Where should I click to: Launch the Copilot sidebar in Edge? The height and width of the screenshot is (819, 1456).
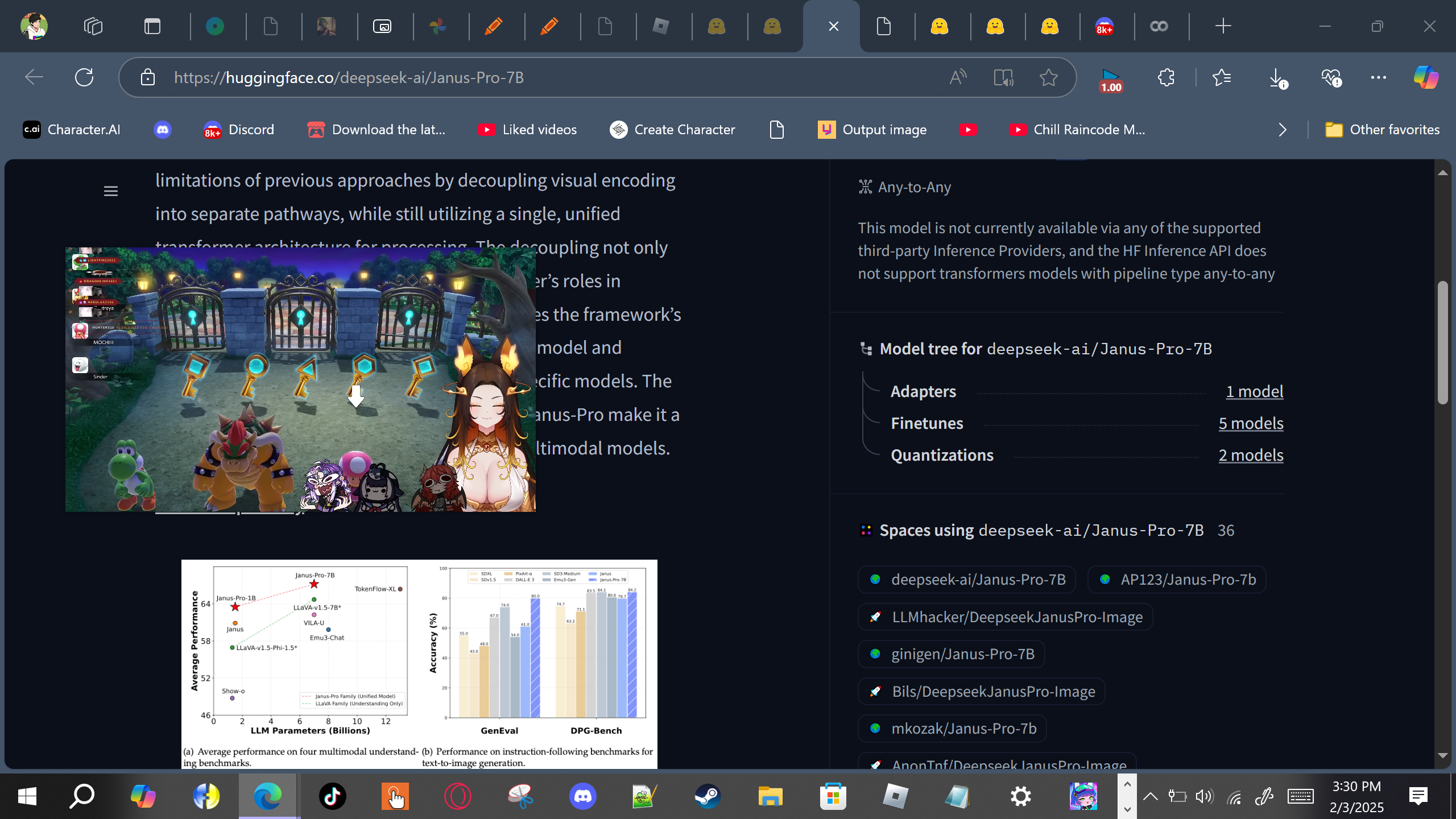1426,77
